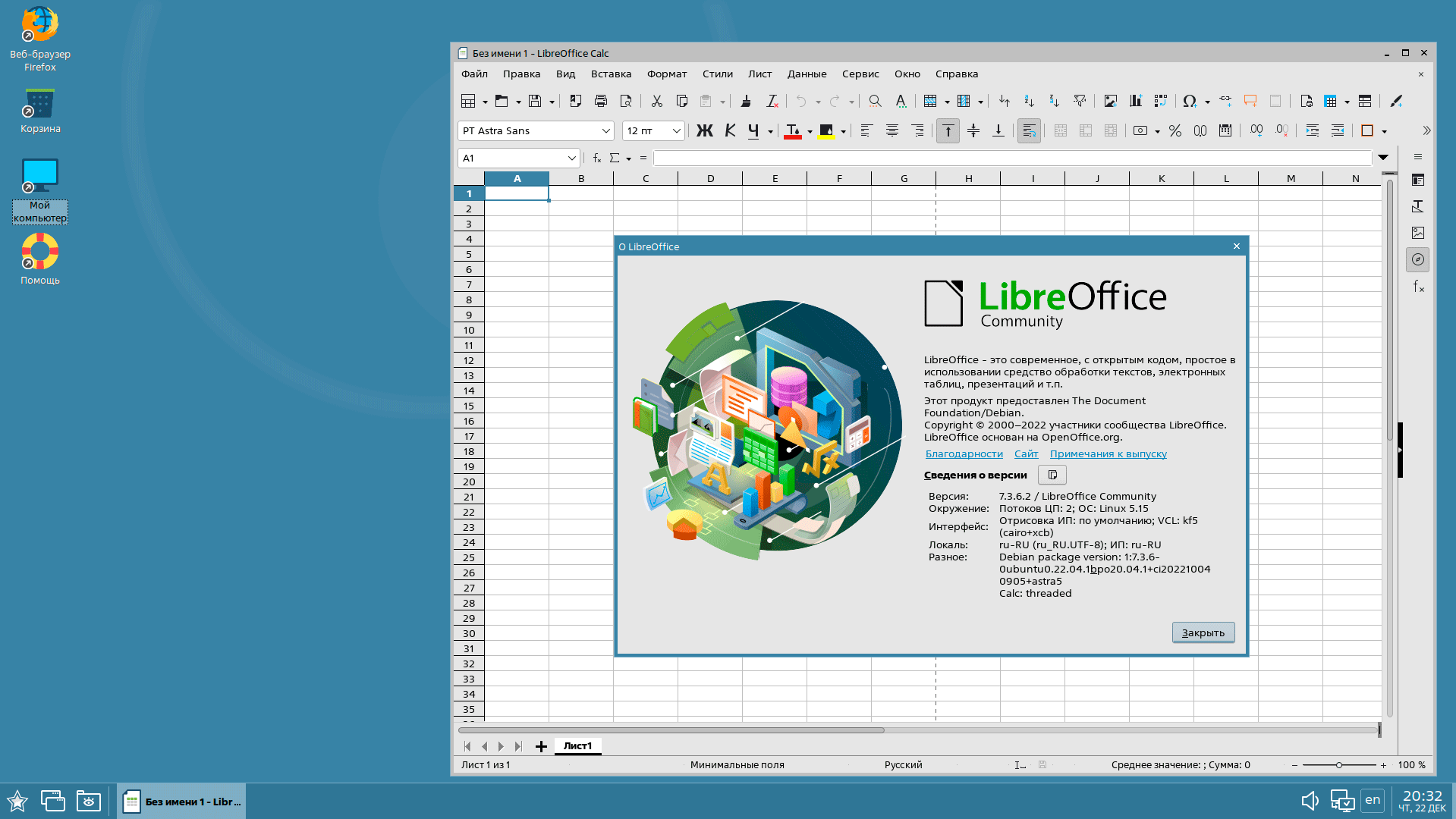1456x819 pixels.
Task: Click the Function Wizard icon in formula bar
Action: pyautogui.click(x=597, y=158)
